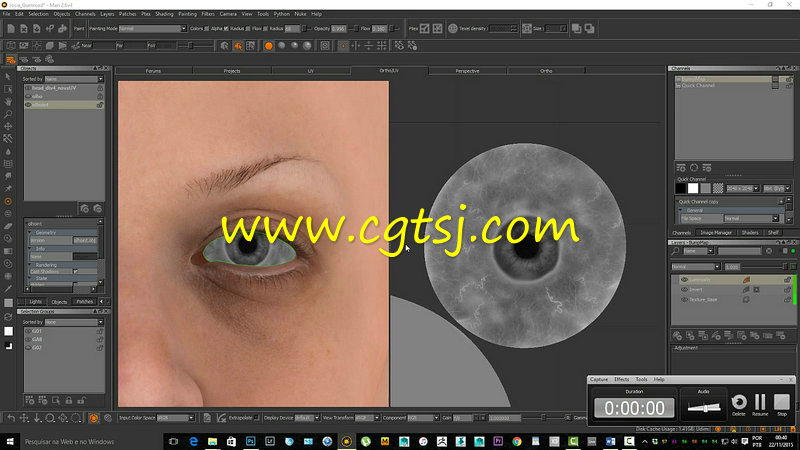The height and width of the screenshot is (450, 800).
Task: Click Stop in the capture window
Action: tap(782, 405)
